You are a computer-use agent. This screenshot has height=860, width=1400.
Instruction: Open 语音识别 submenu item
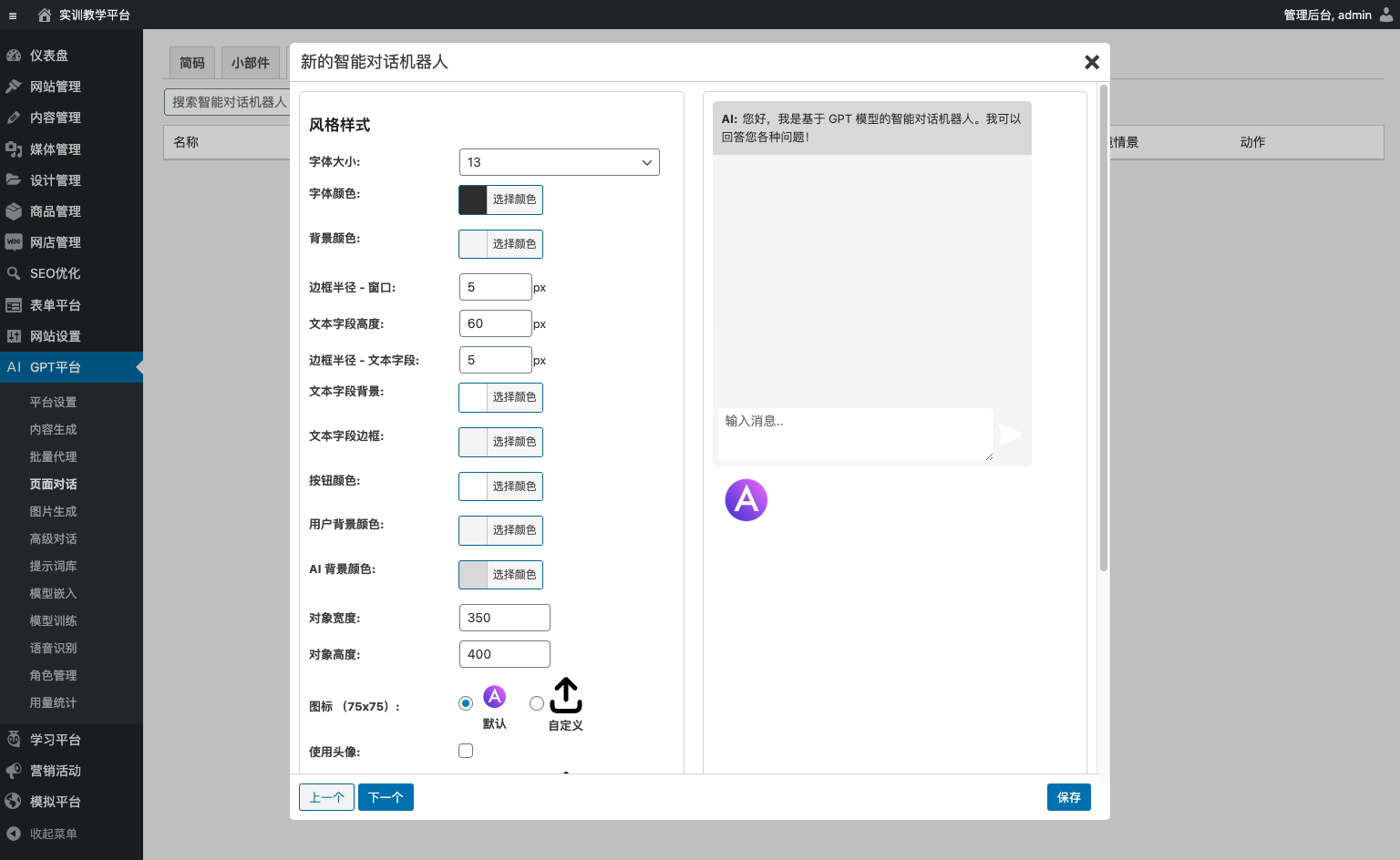tap(53, 648)
